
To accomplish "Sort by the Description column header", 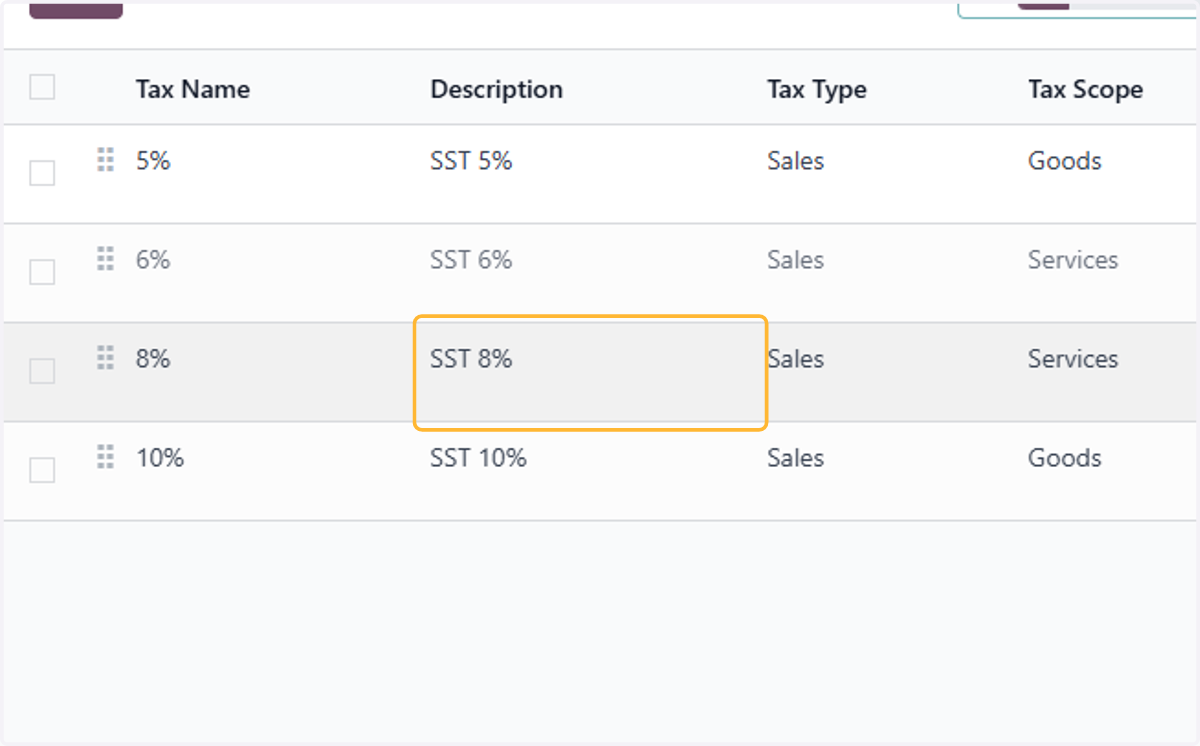I will click(x=496, y=89).
